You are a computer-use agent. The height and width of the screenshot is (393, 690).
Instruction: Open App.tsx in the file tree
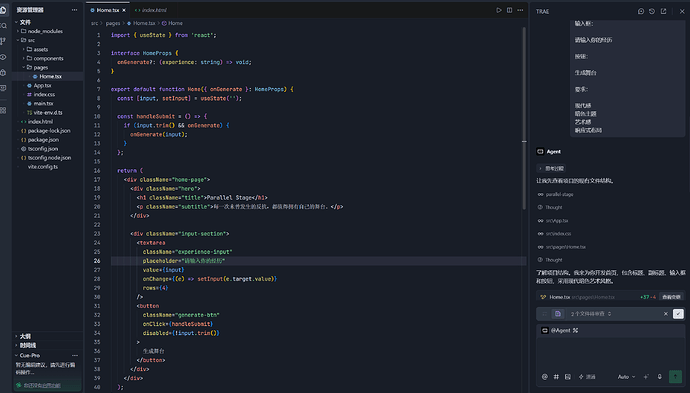point(43,85)
